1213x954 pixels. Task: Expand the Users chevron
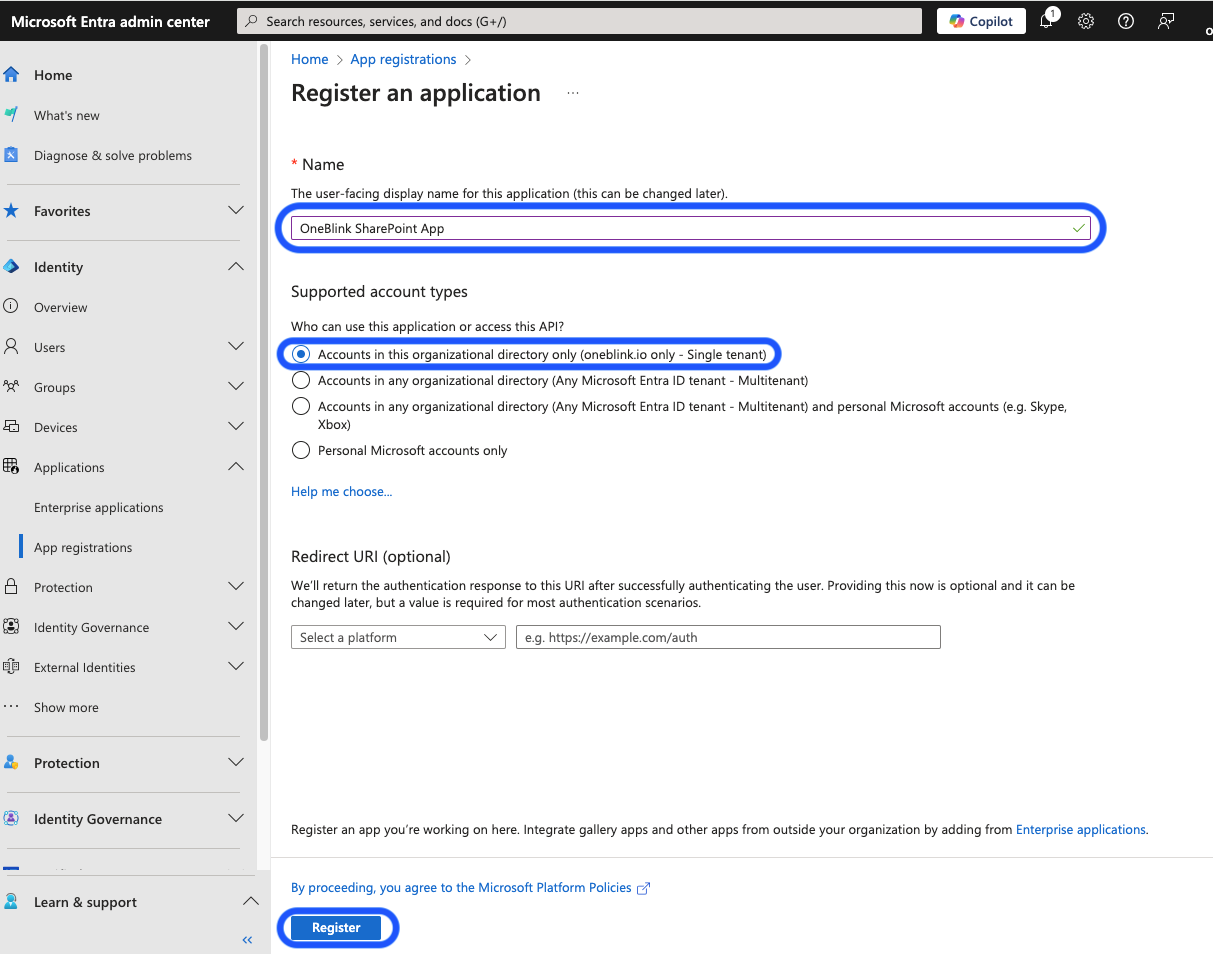[236, 347]
